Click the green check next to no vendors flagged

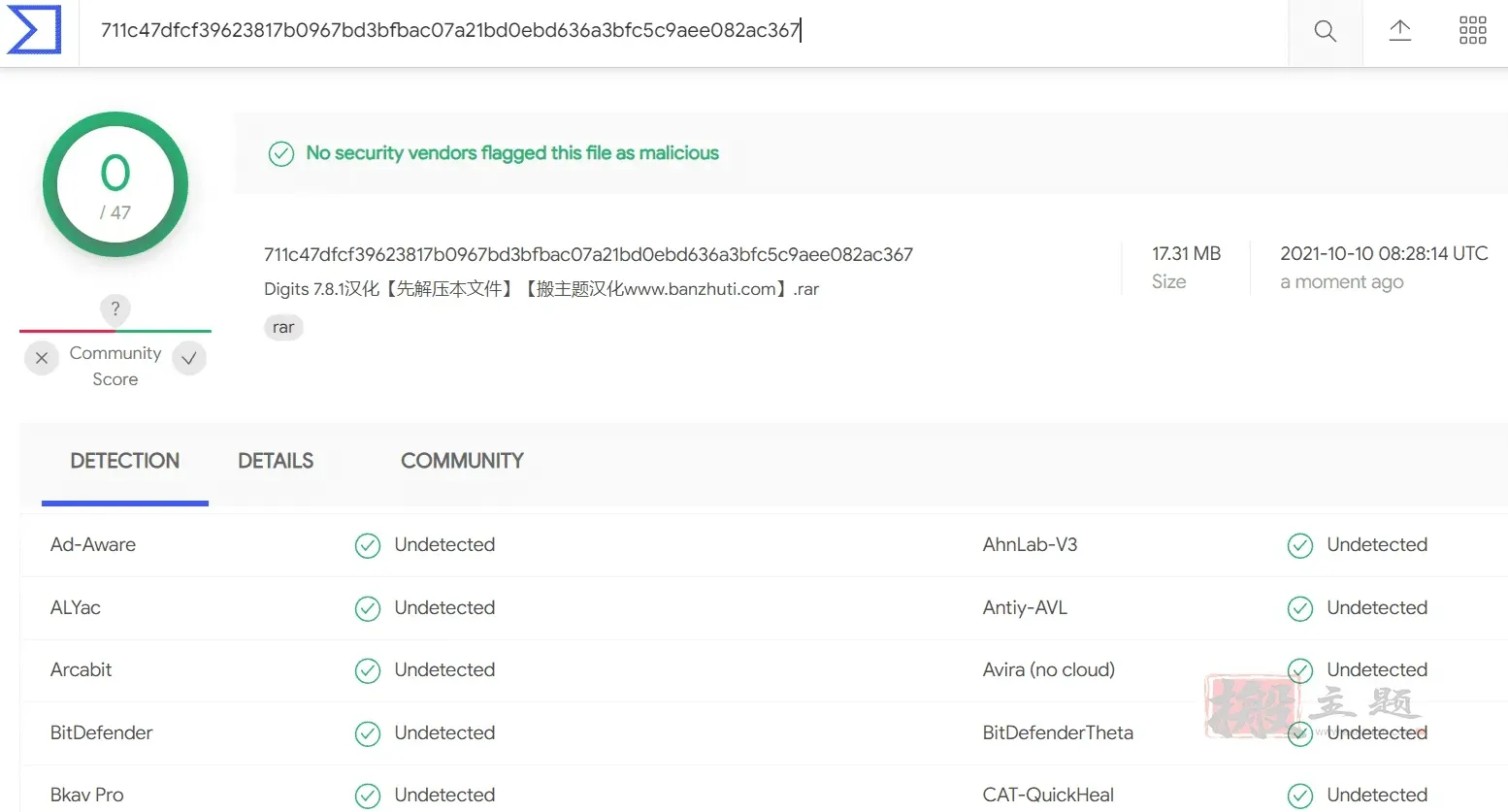point(281,153)
